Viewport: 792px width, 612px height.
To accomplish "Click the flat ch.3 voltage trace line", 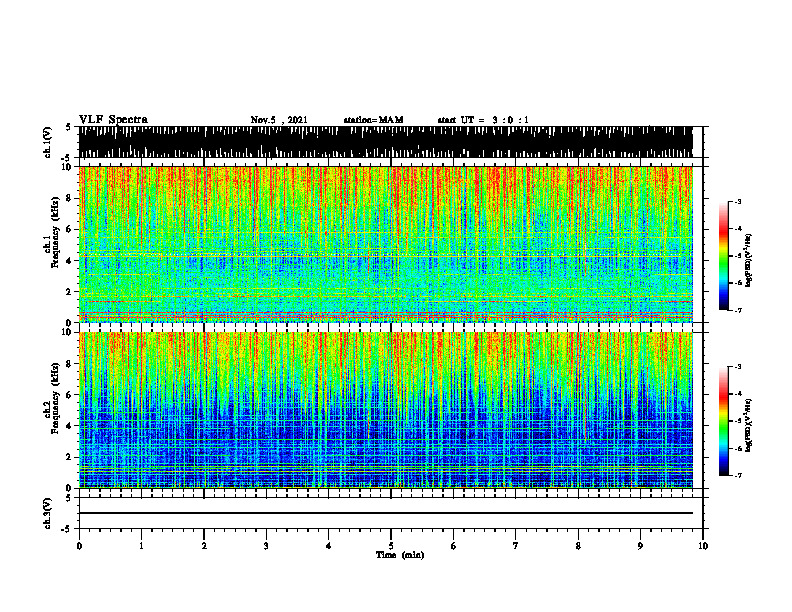I will pyautogui.click(x=385, y=513).
